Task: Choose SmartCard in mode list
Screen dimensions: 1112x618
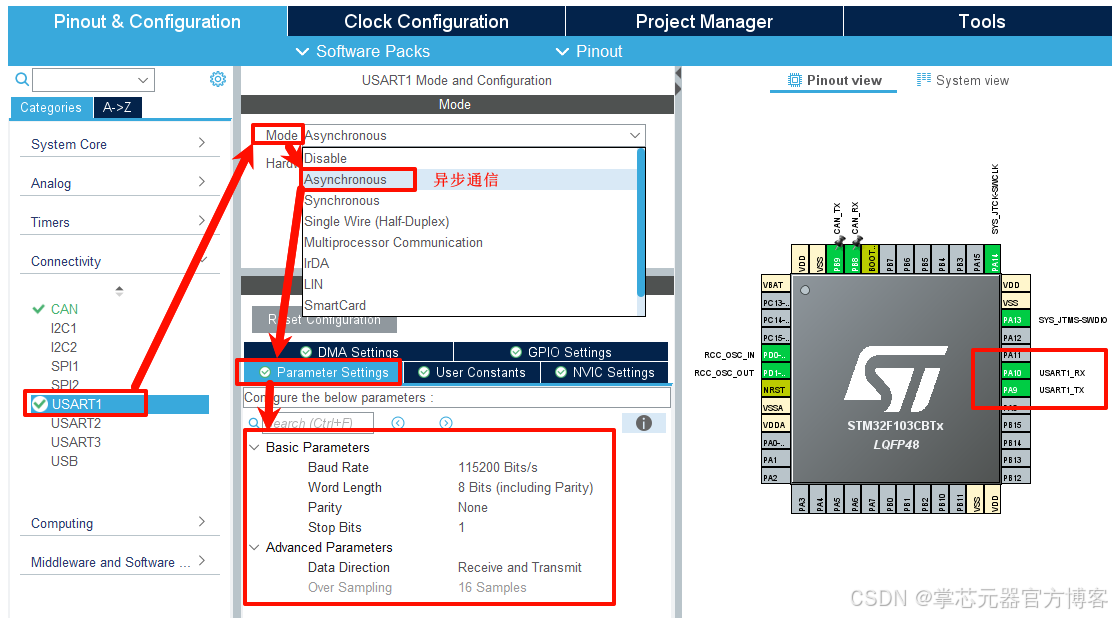Action: [470, 305]
